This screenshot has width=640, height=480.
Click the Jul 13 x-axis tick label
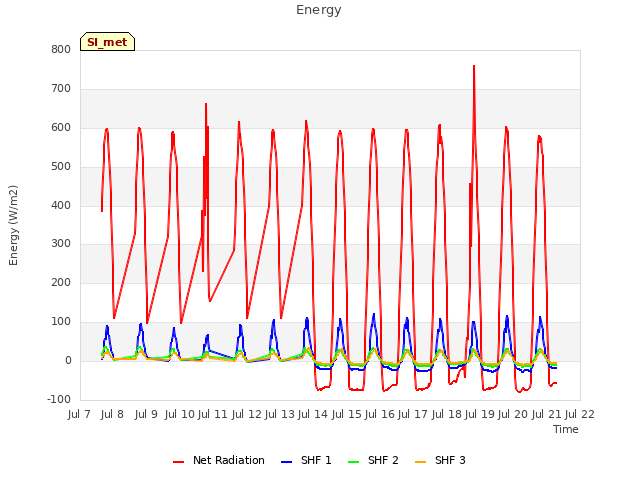click(280, 415)
